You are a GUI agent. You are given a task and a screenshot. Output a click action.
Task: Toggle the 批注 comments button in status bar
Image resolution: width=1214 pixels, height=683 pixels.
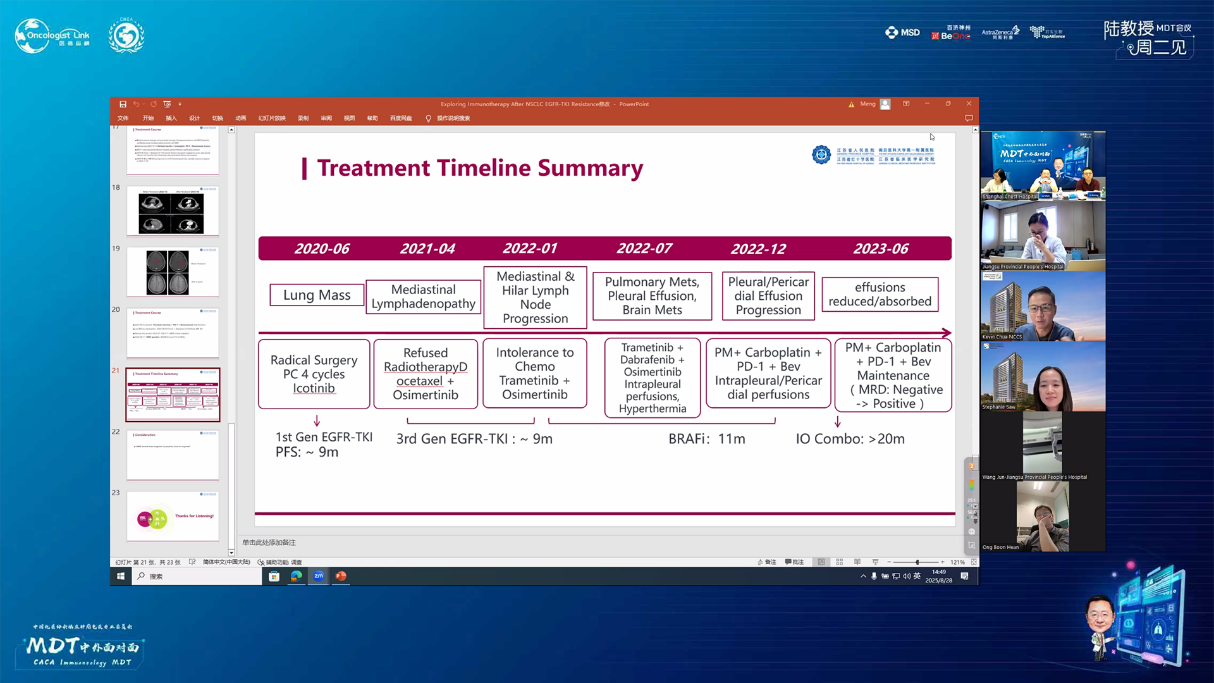795,562
